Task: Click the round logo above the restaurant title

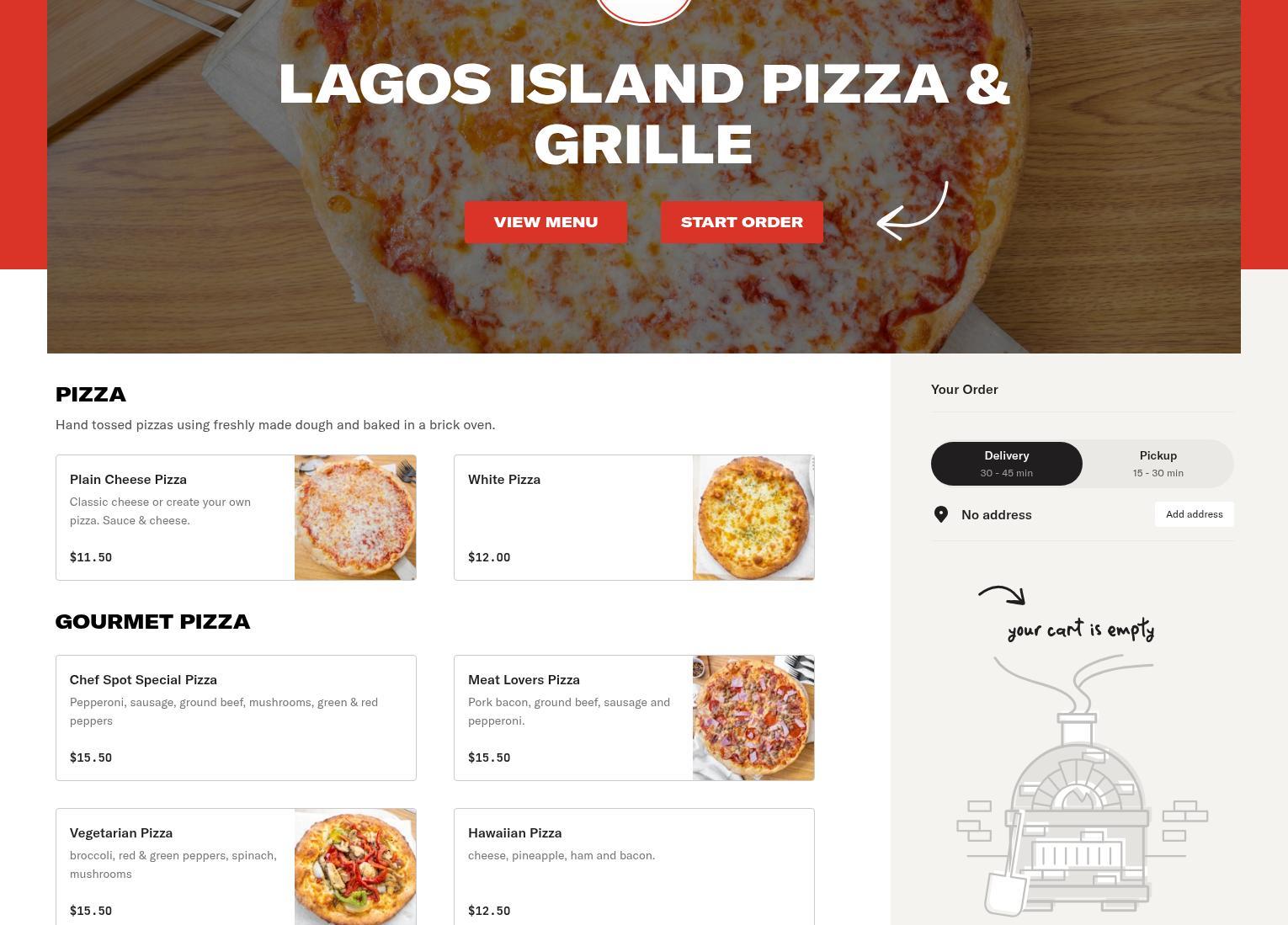Action: click(644, 11)
